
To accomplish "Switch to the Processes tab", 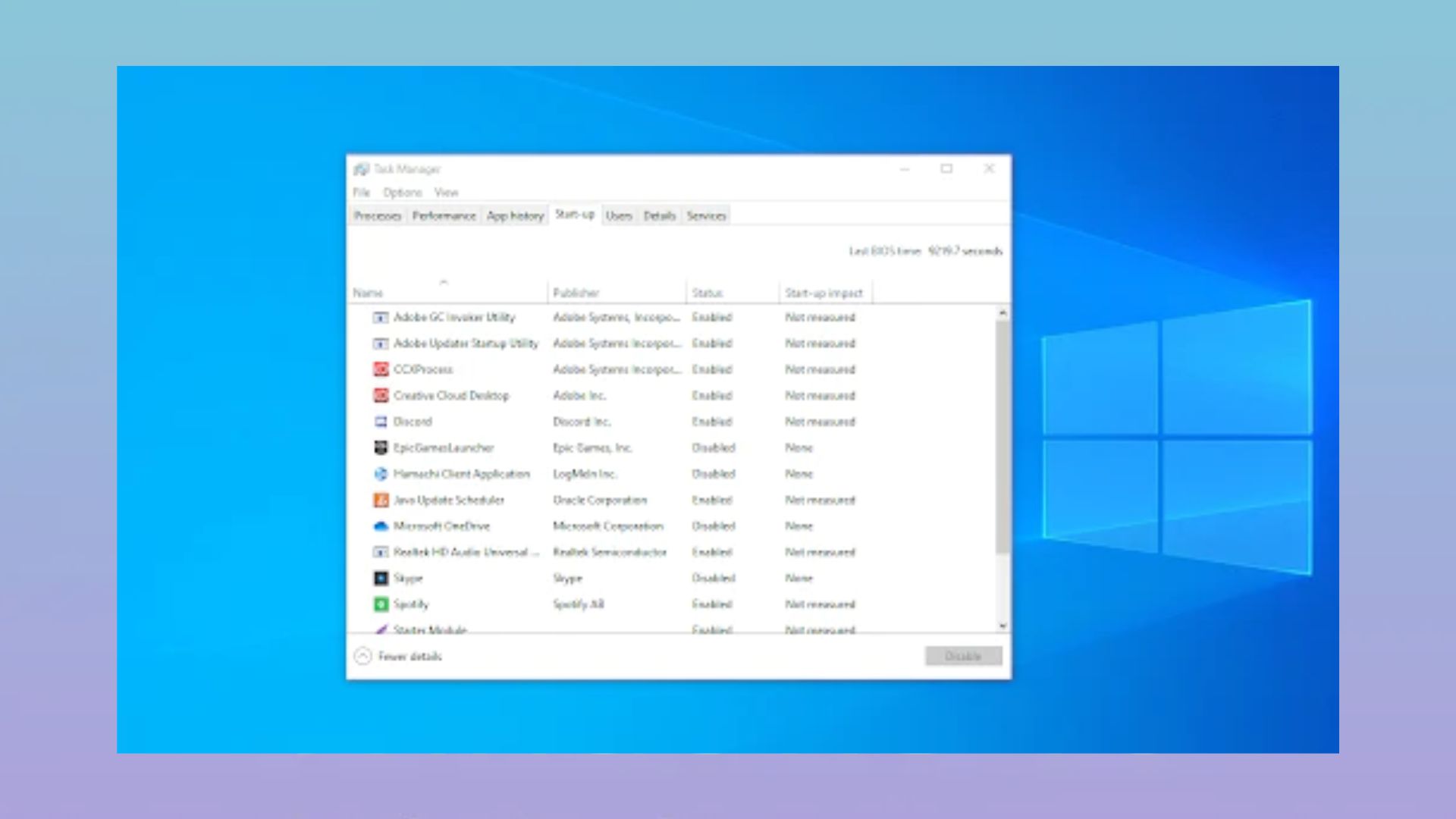I will 378,216.
